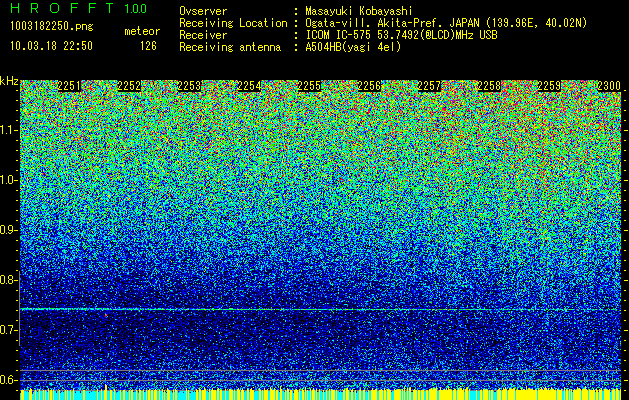629x400 pixels.
Task: Click the date stamp 10.03.18 22:50
Action: 51,46
